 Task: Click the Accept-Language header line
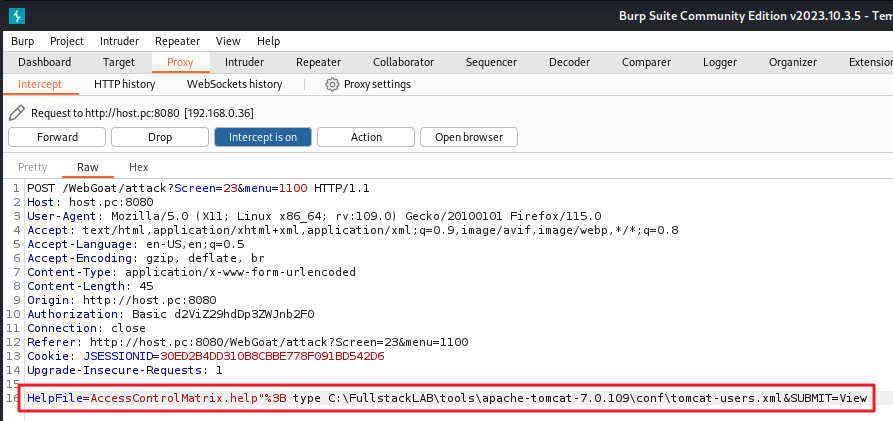tap(136, 244)
